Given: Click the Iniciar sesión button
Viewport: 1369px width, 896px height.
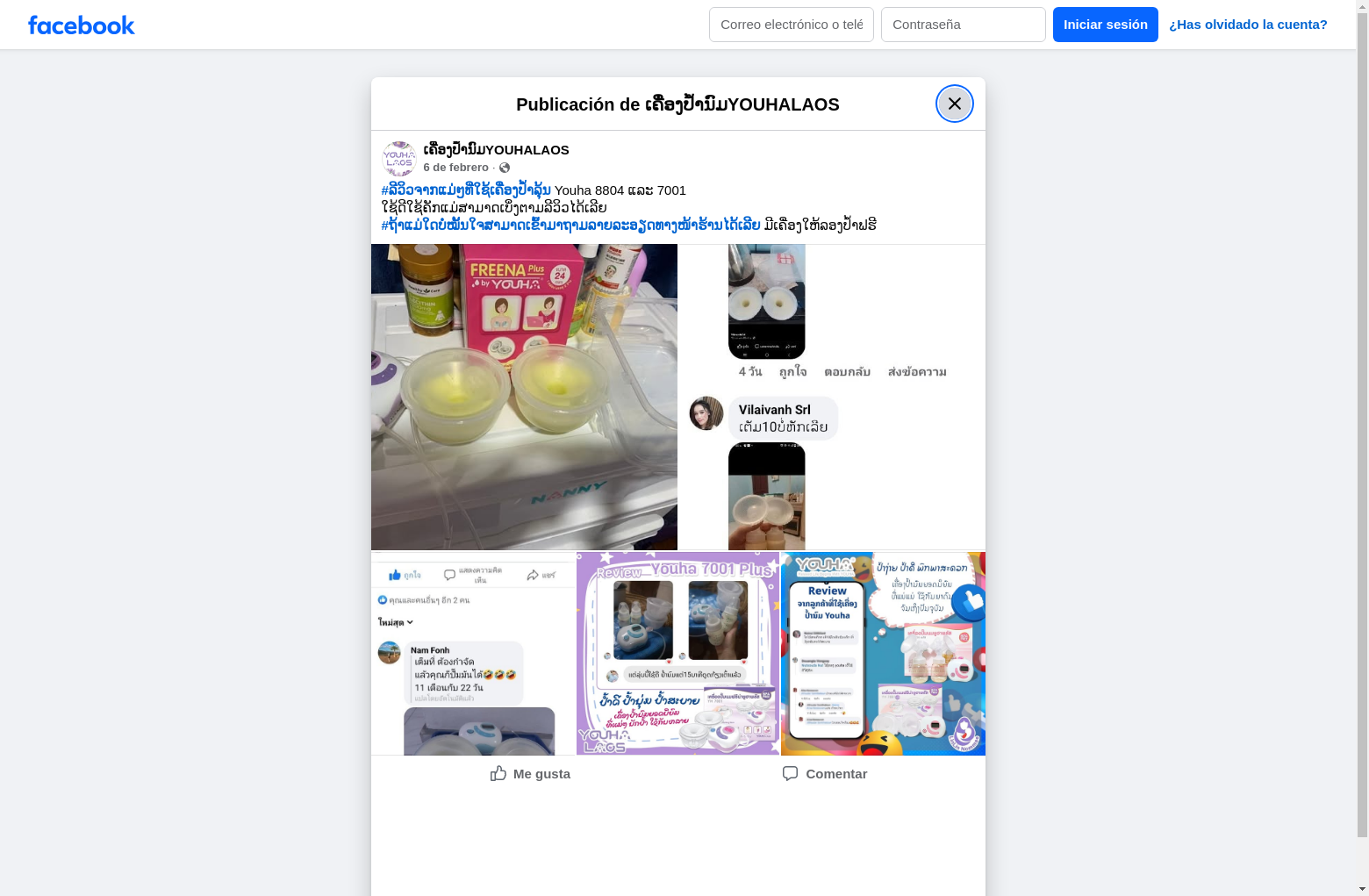Looking at the screenshot, I should pyautogui.click(x=1106, y=25).
